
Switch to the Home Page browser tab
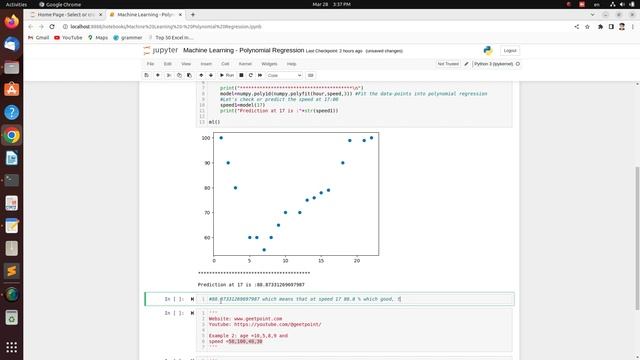tap(65, 15)
